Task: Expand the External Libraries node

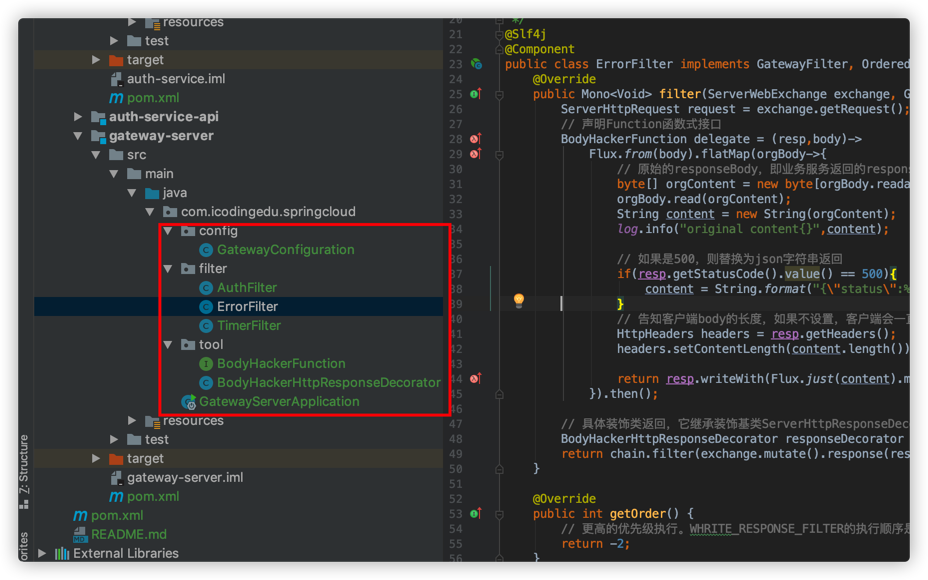Action: tap(42, 554)
